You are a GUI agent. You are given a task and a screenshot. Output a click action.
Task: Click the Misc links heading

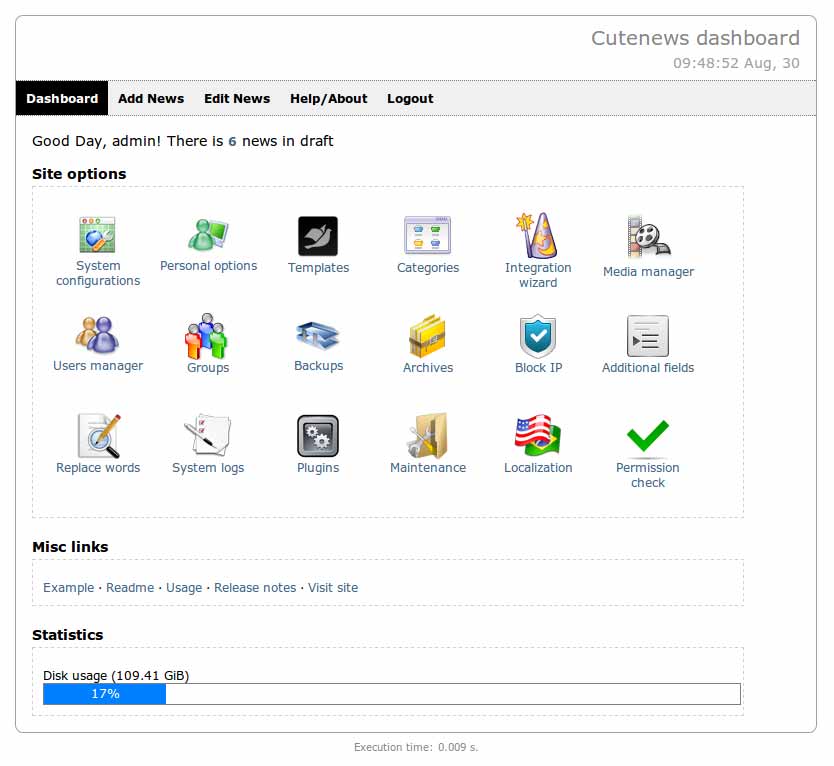point(70,547)
